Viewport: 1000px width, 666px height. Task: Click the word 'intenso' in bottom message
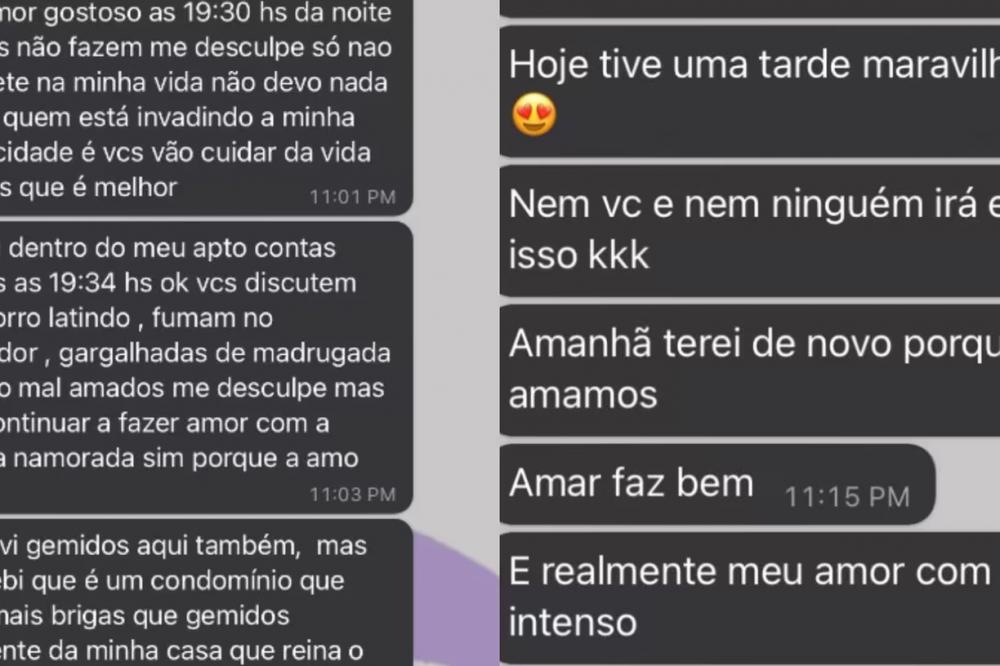(573, 622)
